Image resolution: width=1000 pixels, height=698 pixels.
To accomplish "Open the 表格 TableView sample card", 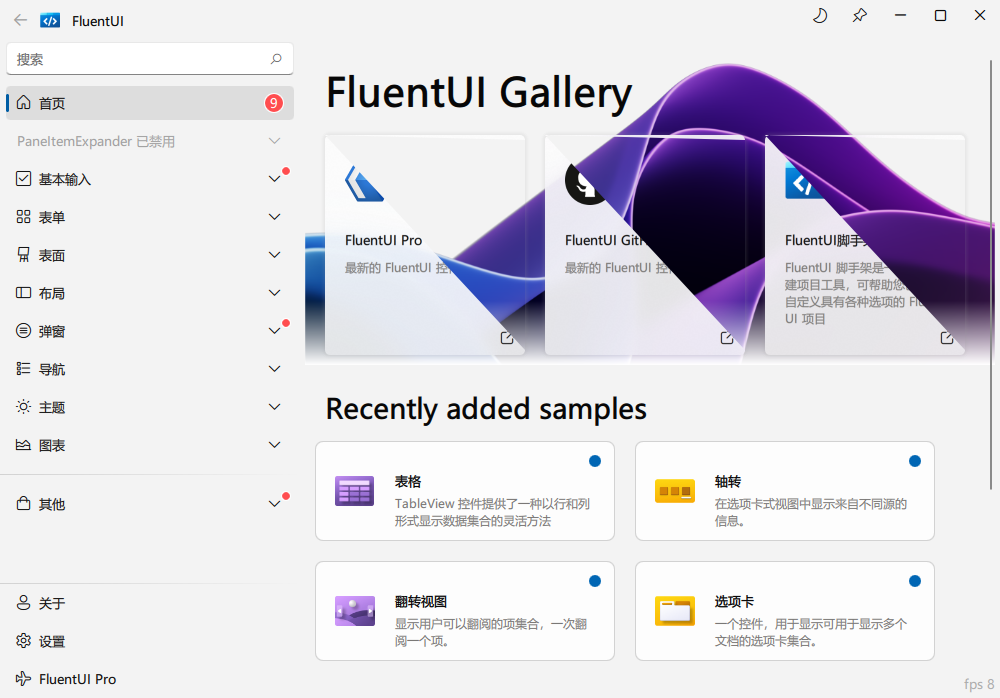I will click(x=465, y=491).
